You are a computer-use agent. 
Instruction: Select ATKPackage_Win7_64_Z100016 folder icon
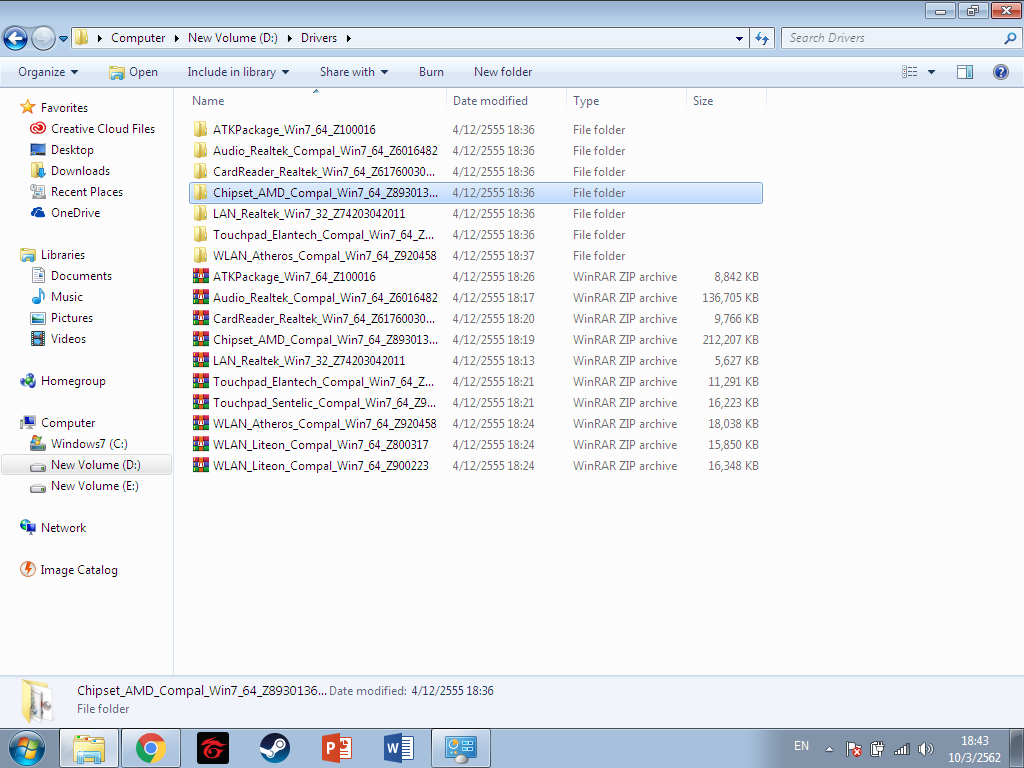click(200, 129)
